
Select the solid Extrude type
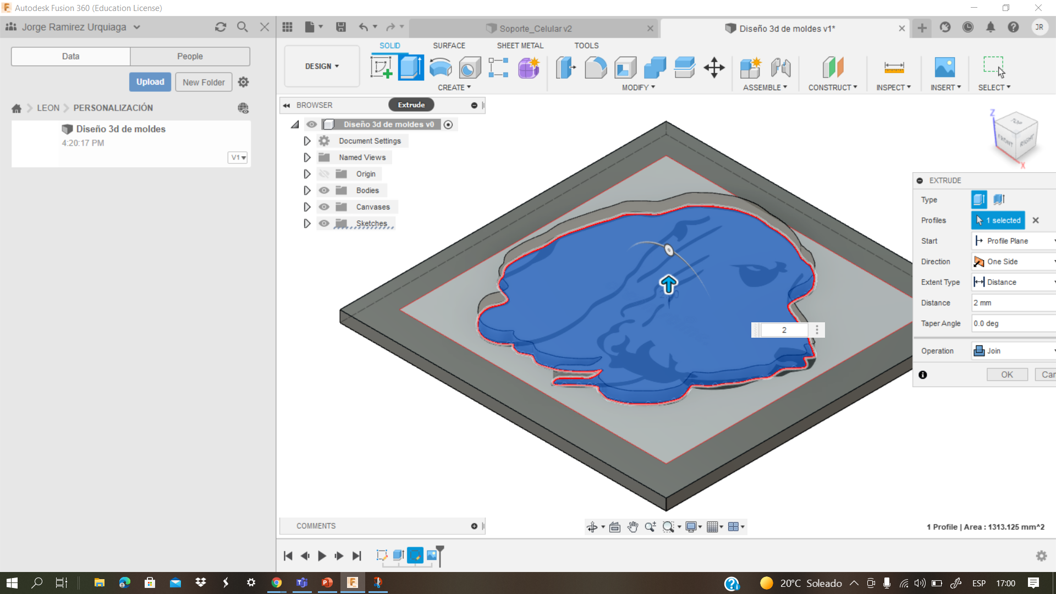pos(979,199)
